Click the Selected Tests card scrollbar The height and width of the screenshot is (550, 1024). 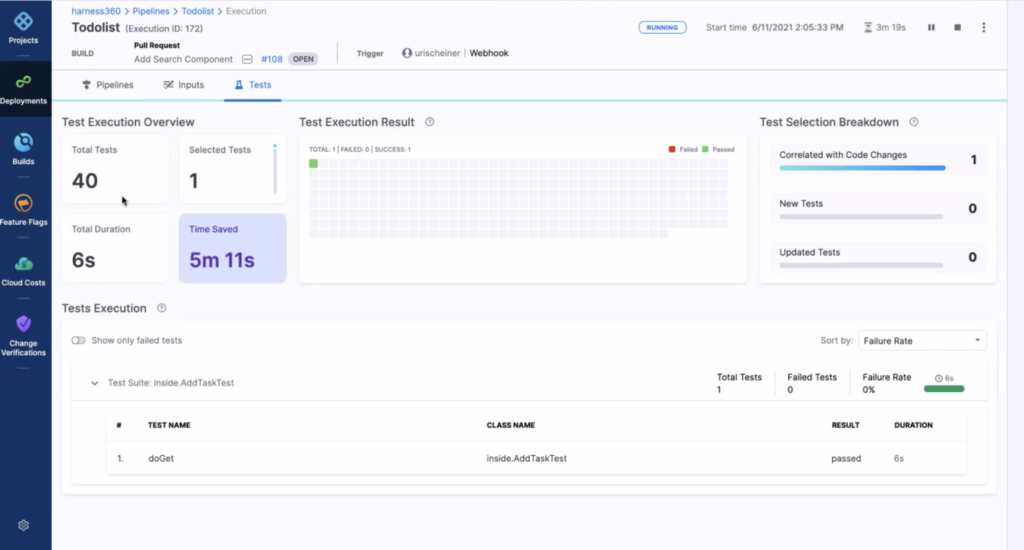(x=275, y=169)
